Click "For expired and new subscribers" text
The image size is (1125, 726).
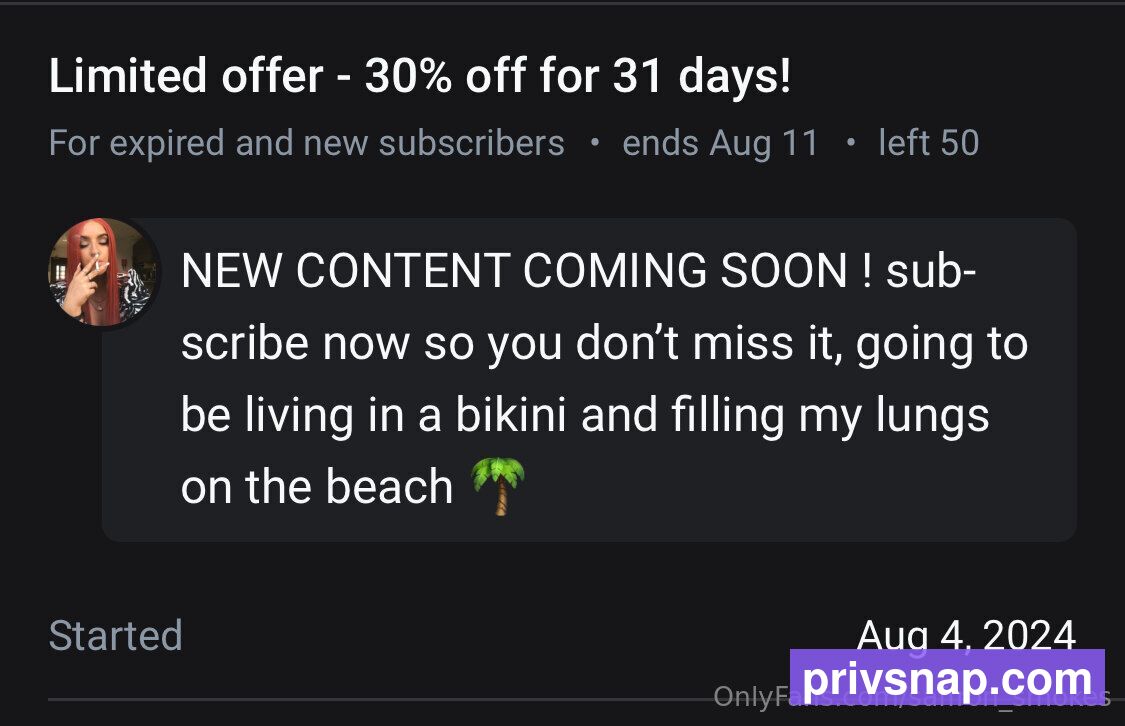[x=307, y=143]
